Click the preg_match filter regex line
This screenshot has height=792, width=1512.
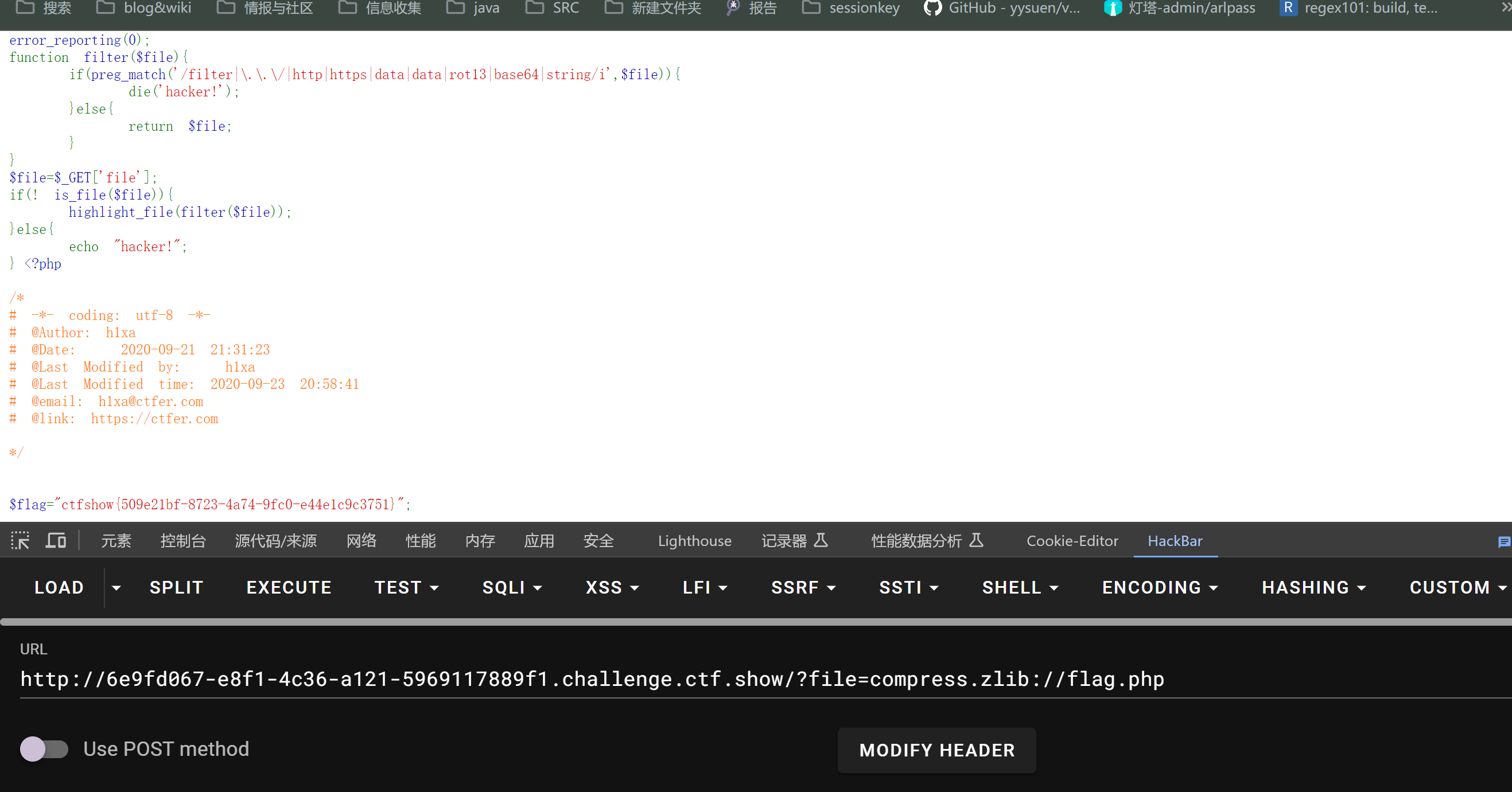tap(375, 75)
